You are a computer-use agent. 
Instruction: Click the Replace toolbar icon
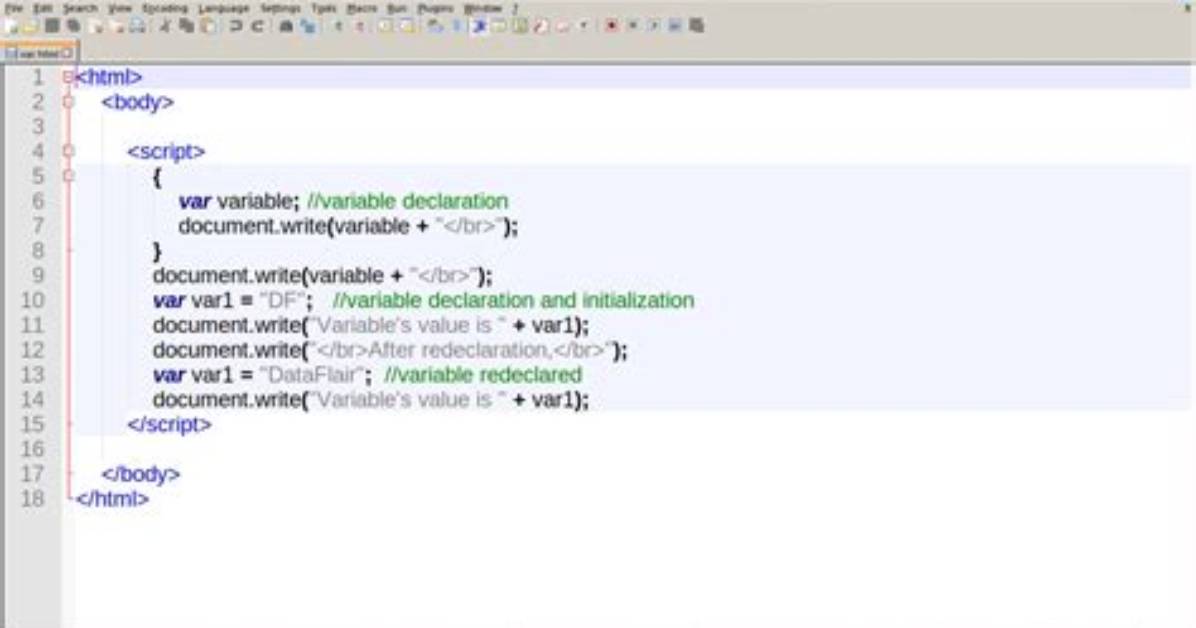[307, 26]
